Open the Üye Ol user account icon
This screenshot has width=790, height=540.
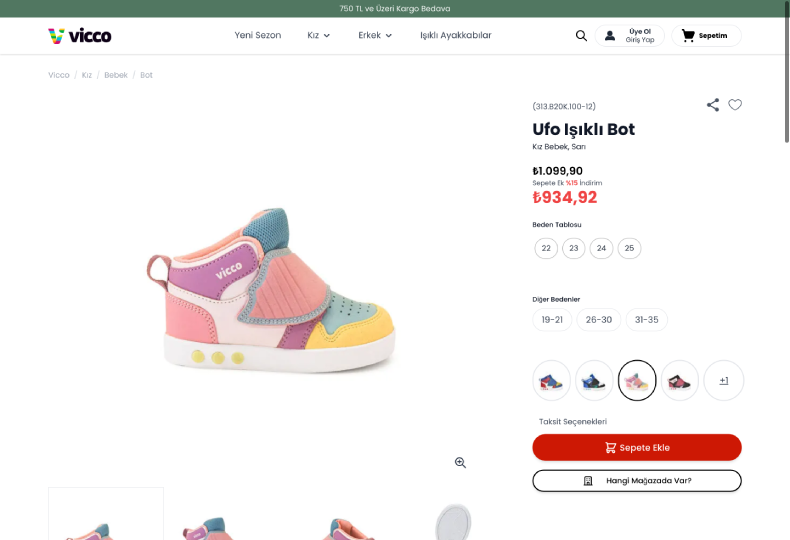pos(611,36)
